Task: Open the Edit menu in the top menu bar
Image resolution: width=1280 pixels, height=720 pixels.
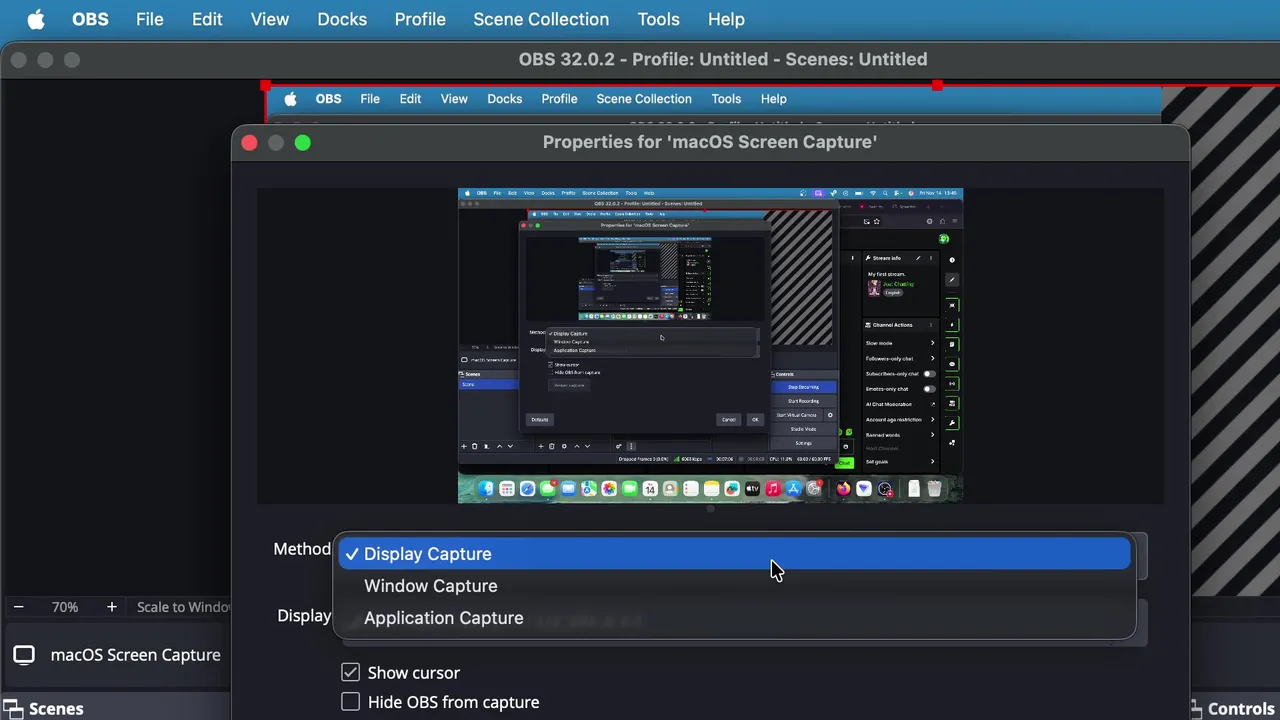Action: [207, 19]
